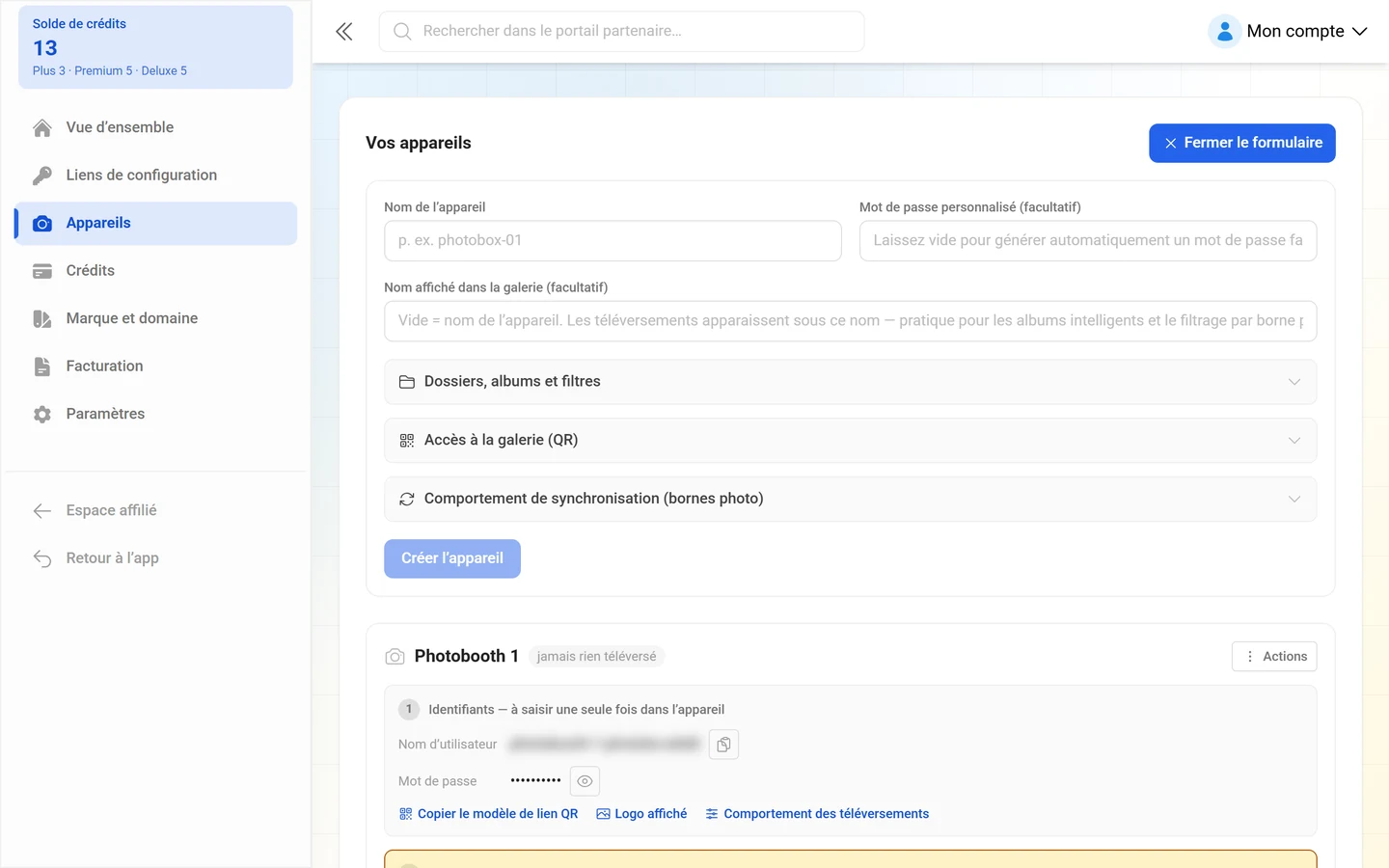Click the 'jamais rien téléversé' status badge

[596, 657]
